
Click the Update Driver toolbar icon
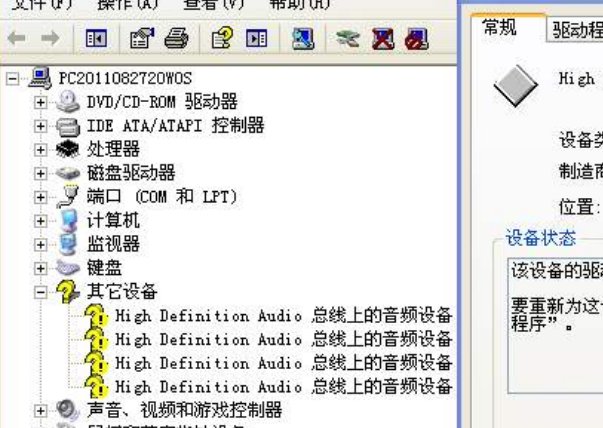[347, 39]
